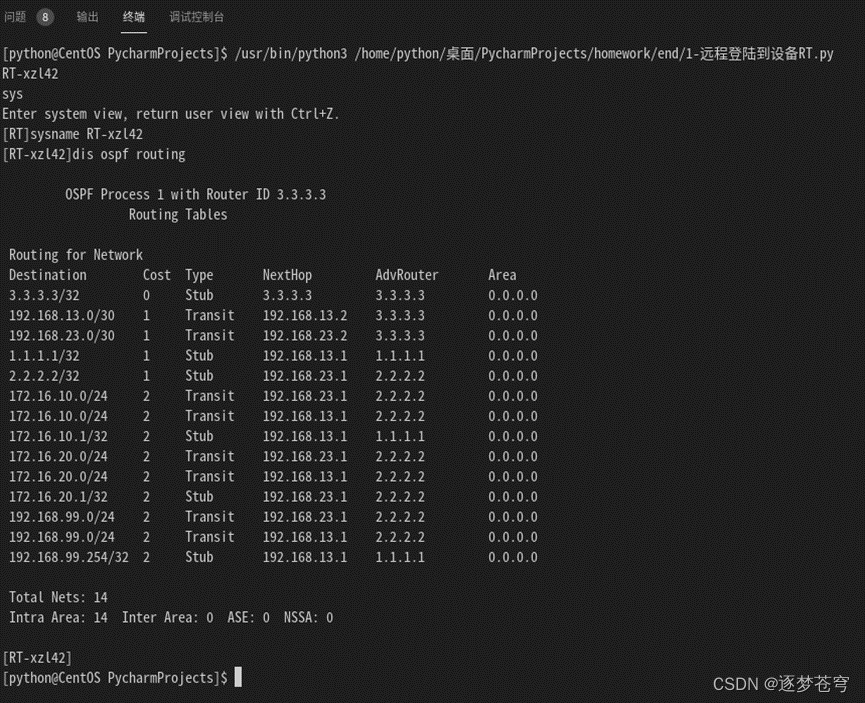This screenshot has height=703, width=865.
Task: Click the final '[RT-xzl42]' prompt line
Action: click(37, 658)
